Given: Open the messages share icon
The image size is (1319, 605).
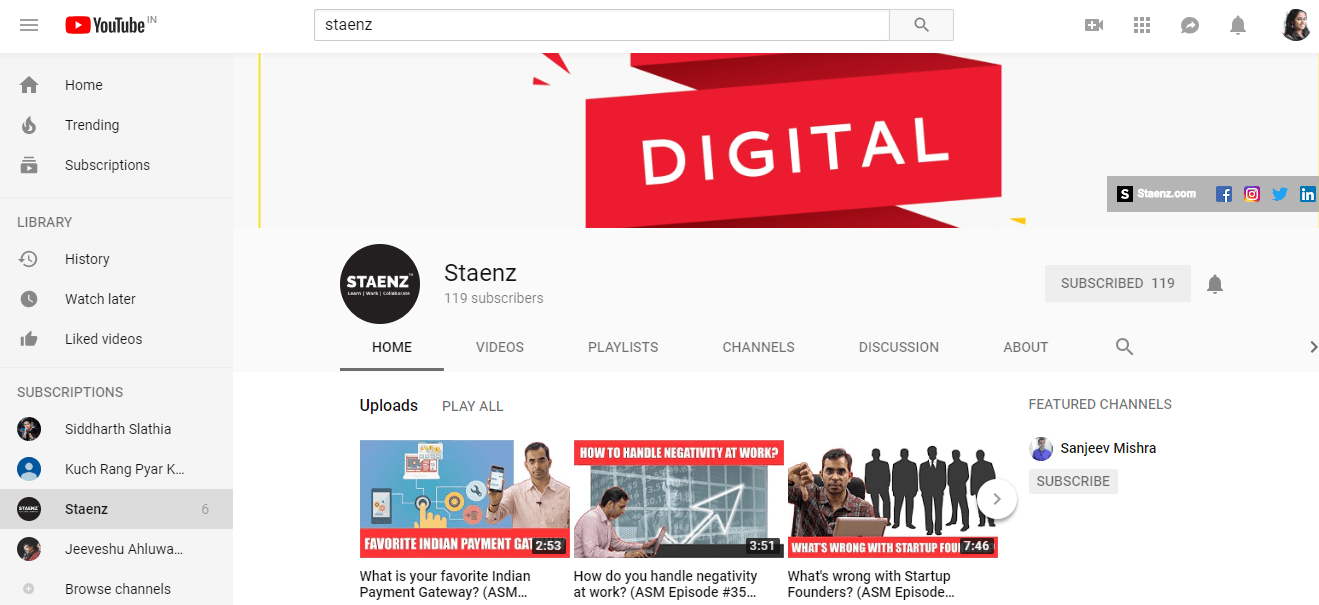Looking at the screenshot, I should pos(1190,25).
